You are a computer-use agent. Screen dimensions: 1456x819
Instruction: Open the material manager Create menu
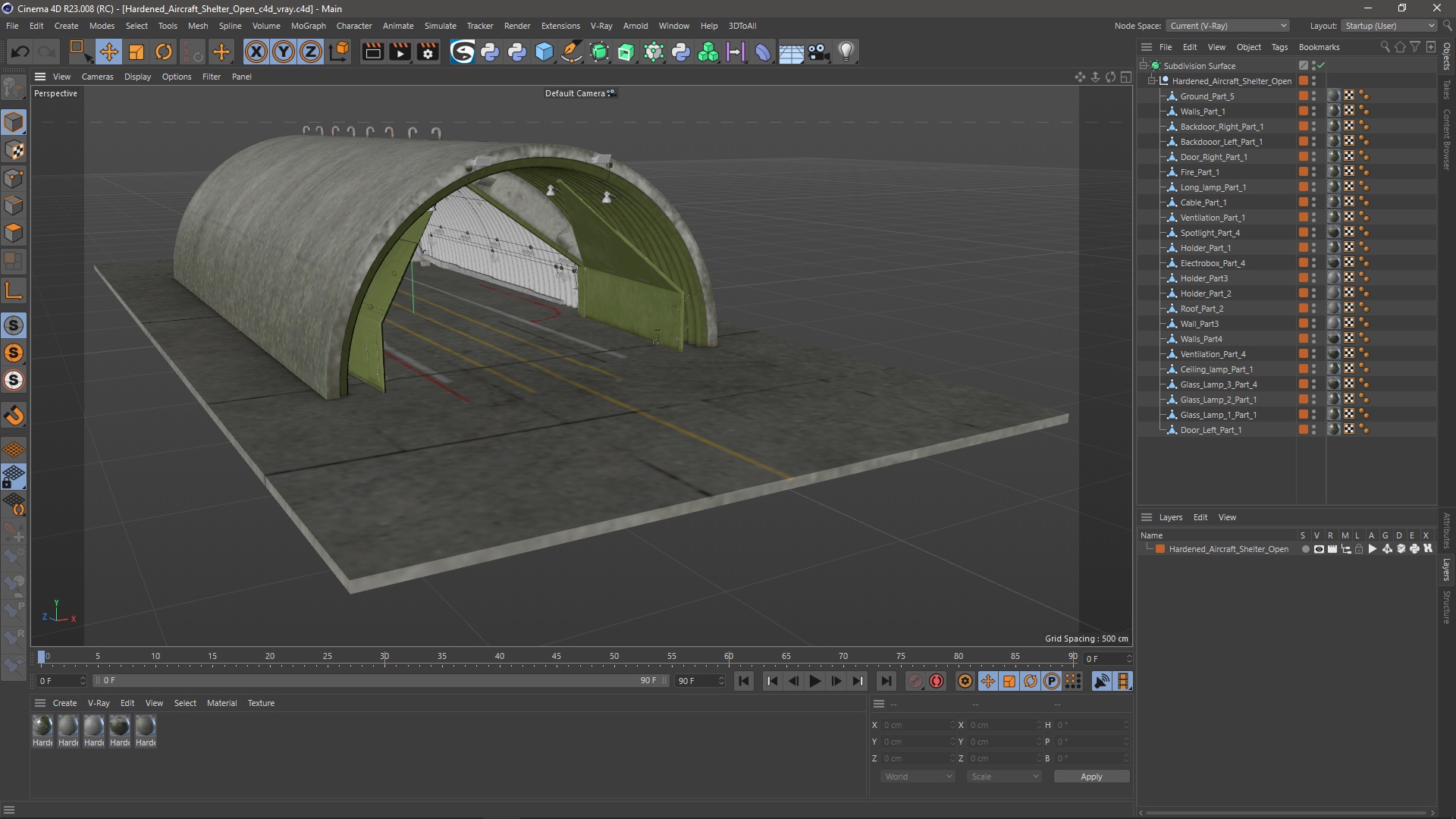[64, 703]
